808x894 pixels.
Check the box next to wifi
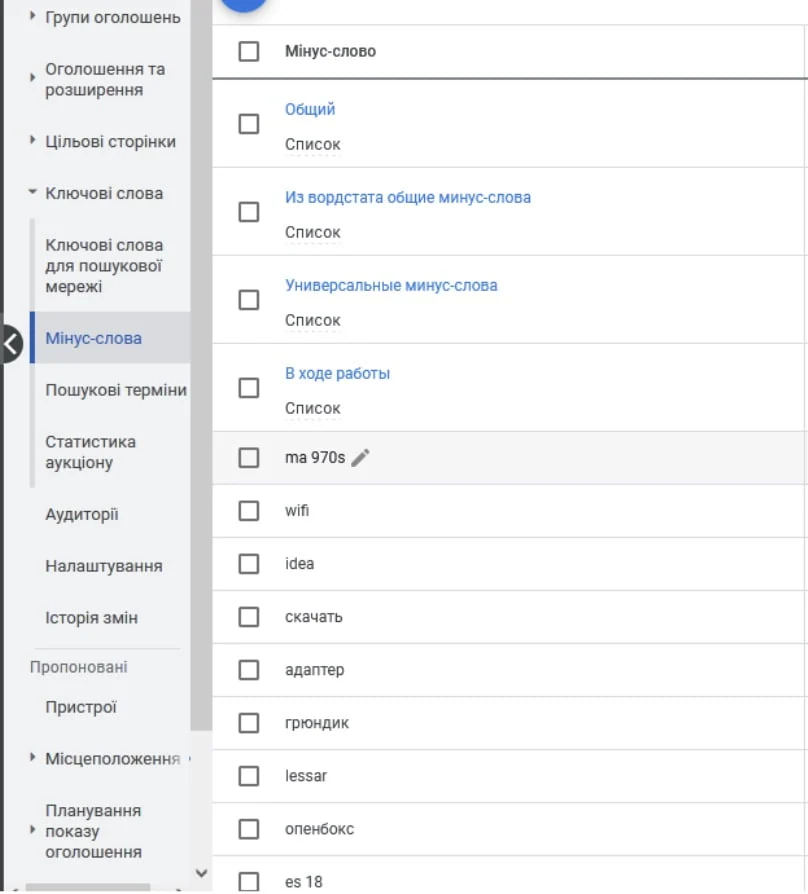pyautogui.click(x=249, y=511)
